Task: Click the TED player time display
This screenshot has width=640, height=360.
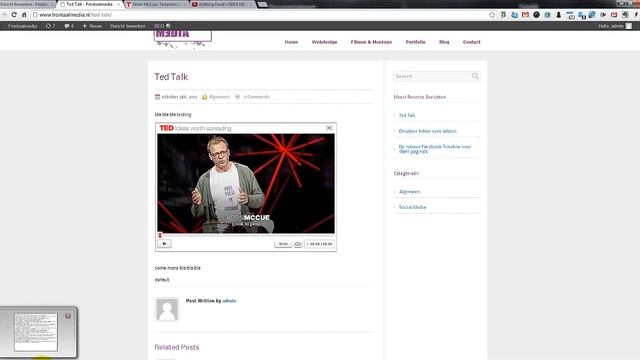Action: pos(320,244)
